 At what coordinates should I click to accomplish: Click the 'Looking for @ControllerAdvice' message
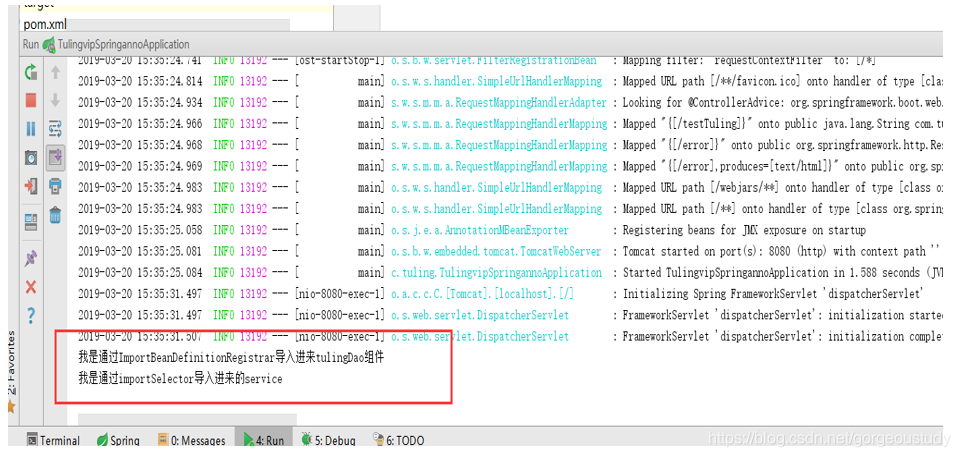(x=782, y=103)
